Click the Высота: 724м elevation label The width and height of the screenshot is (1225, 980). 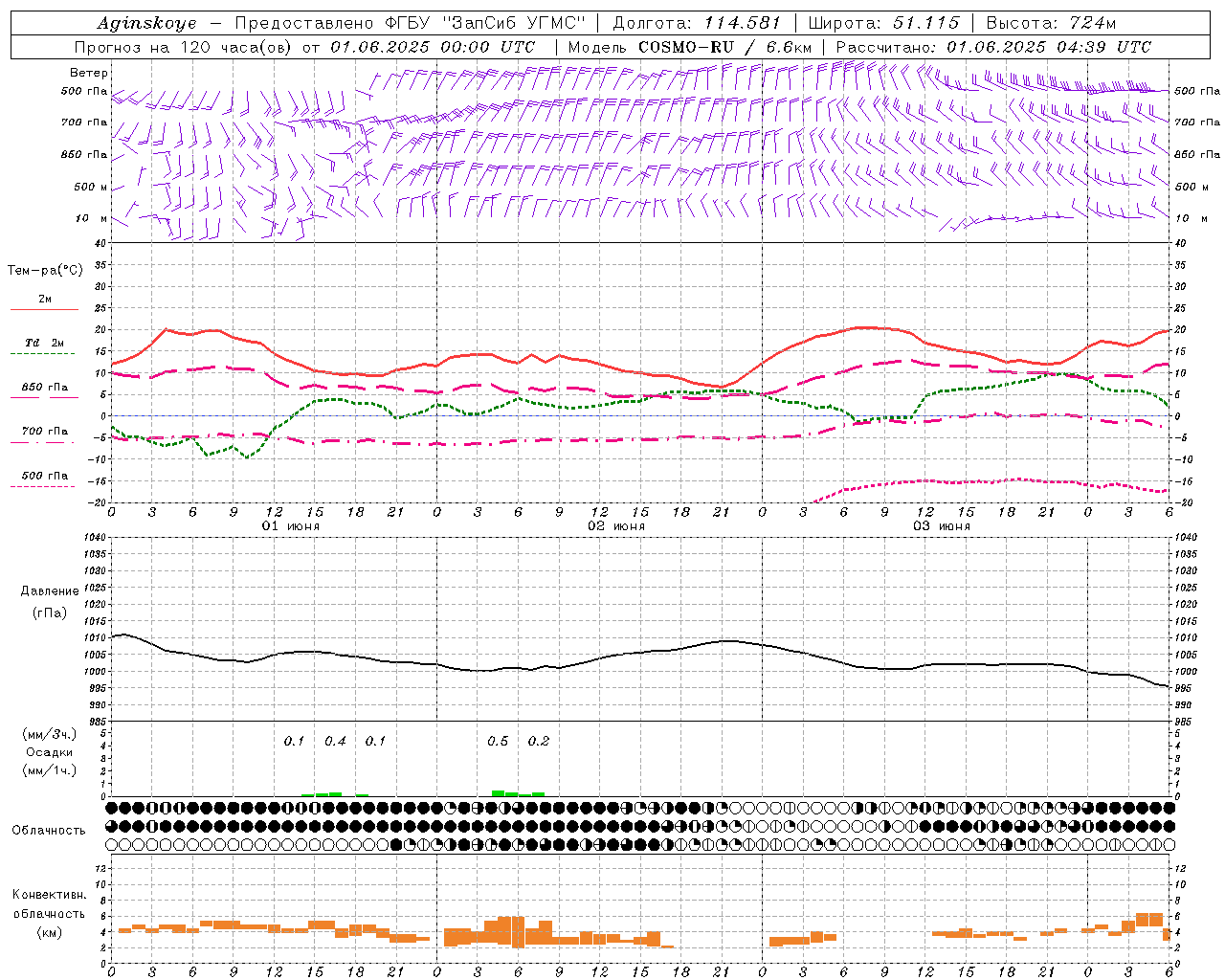[x=1050, y=23]
